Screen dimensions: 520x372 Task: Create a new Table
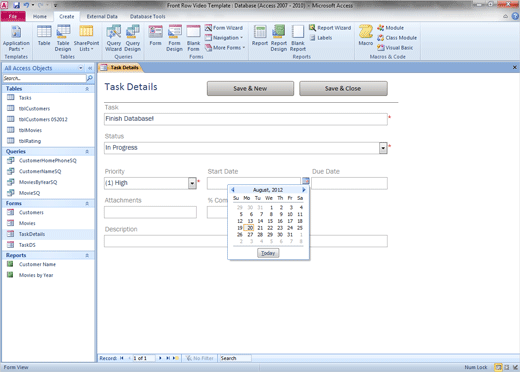click(x=44, y=36)
